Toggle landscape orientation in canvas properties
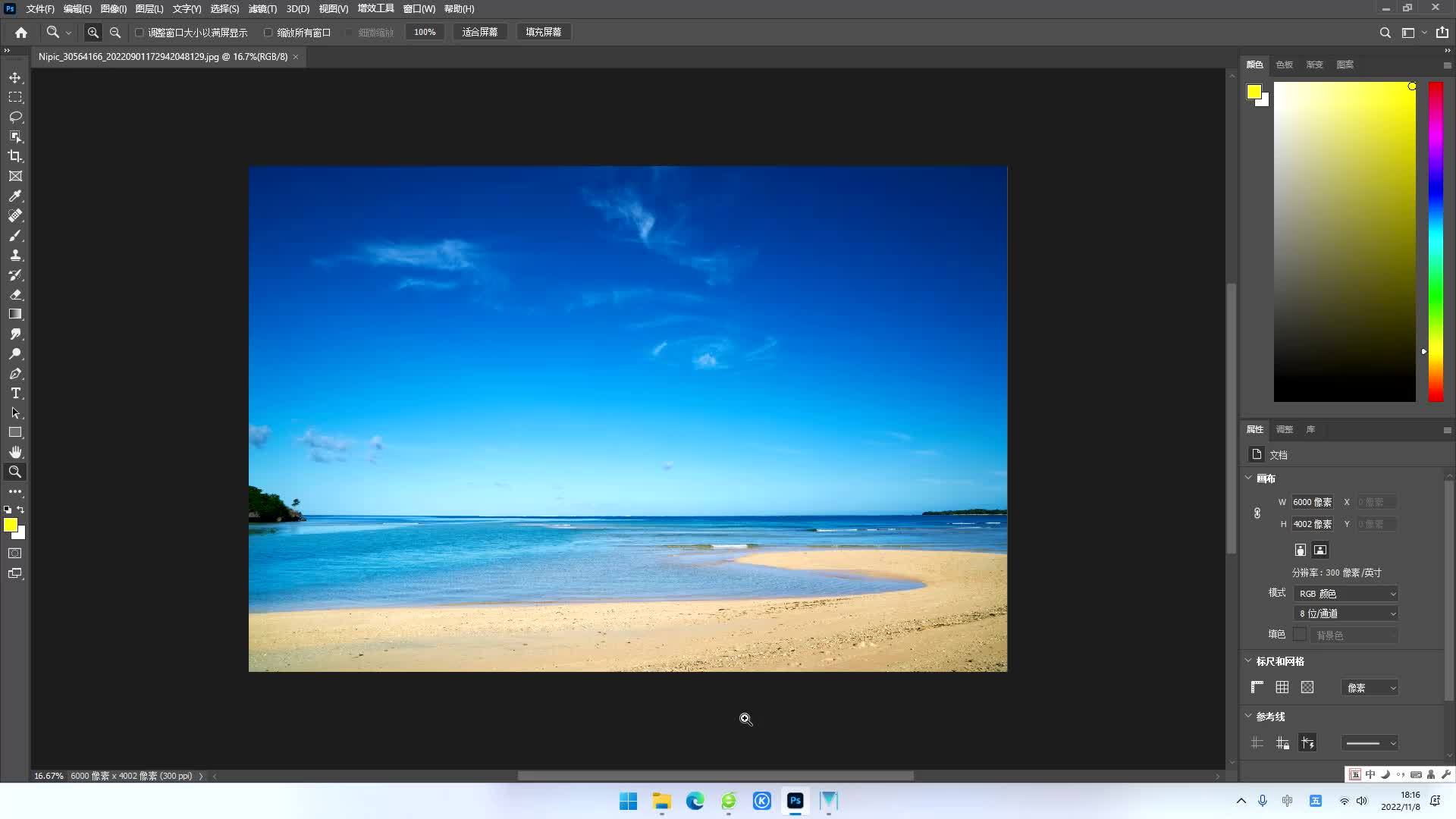The width and height of the screenshot is (1456, 819). [1320, 550]
